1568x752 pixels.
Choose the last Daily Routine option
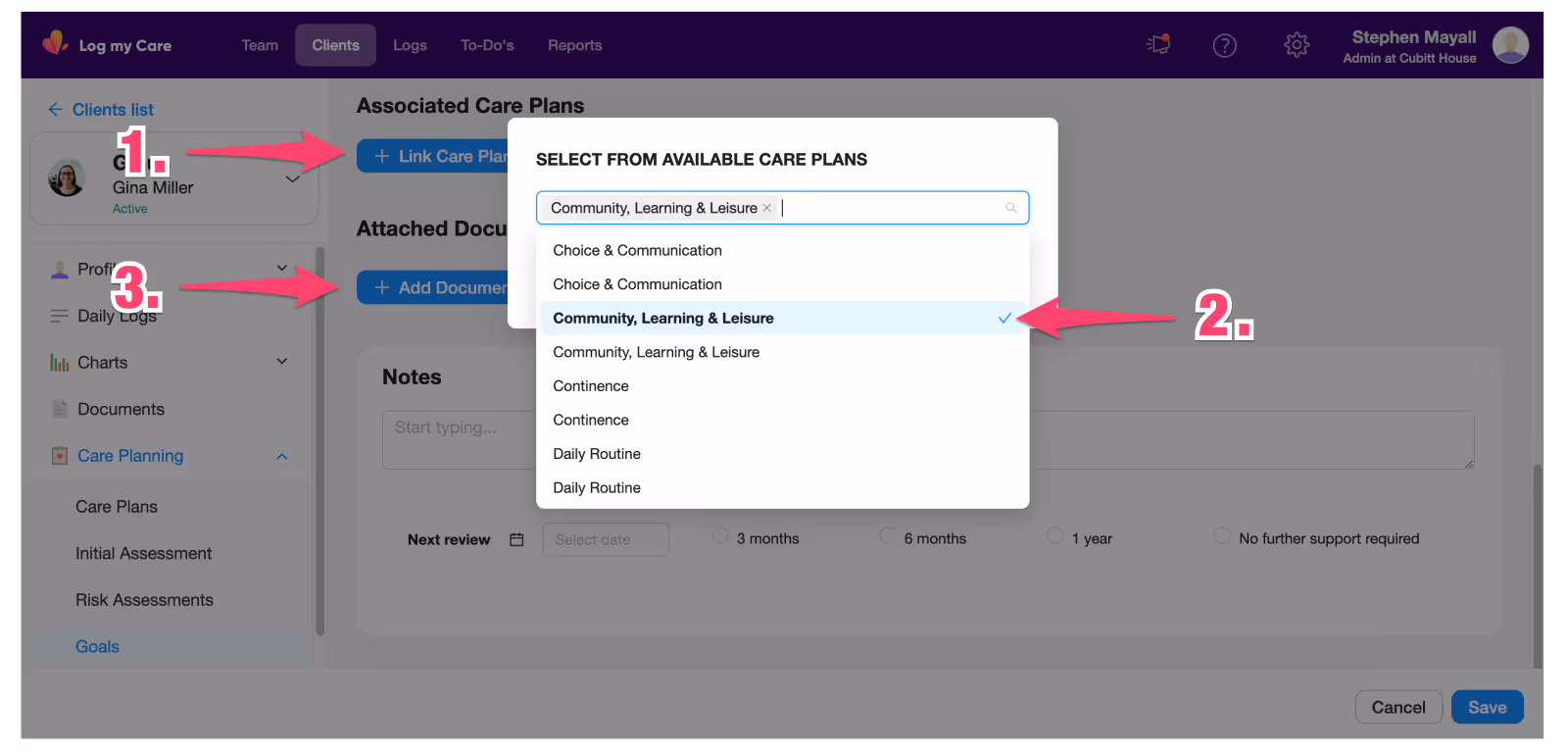782,487
